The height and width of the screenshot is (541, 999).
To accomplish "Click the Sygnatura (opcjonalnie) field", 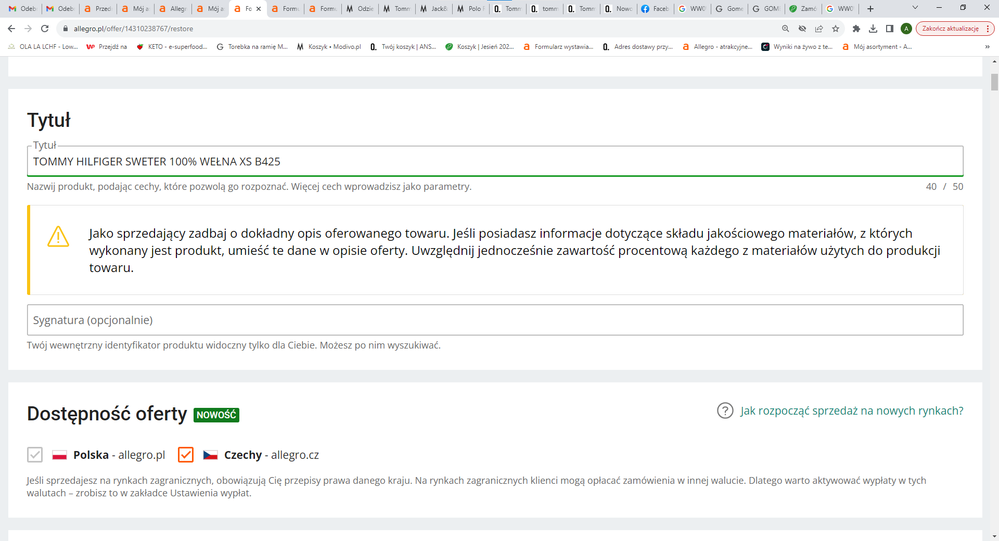I will coord(495,320).
